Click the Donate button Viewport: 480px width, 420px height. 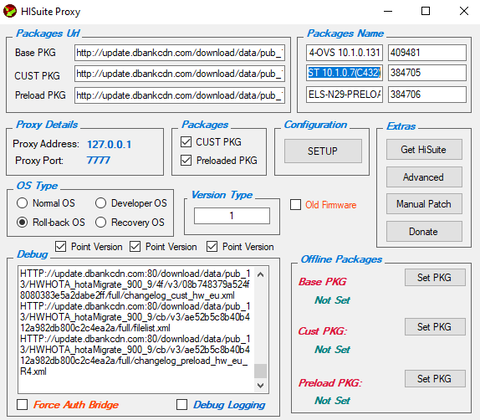tap(424, 231)
